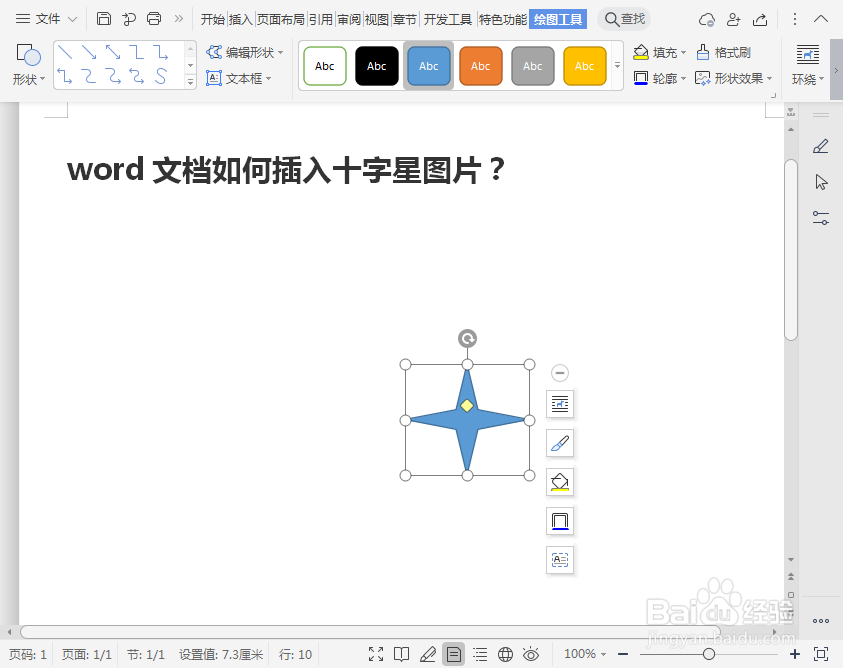Image resolution: width=843 pixels, height=668 pixels.
Task: Select the rotation handle icon above the star shape
Action: [x=467, y=338]
